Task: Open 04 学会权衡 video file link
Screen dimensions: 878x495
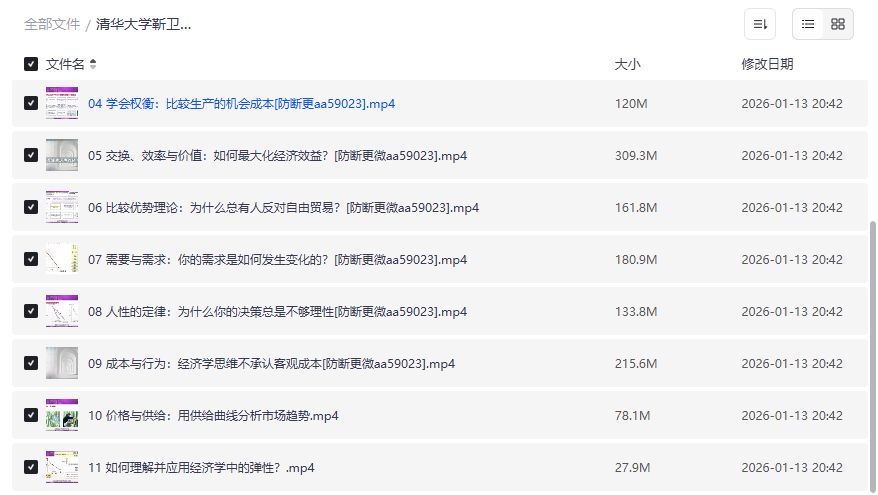Action: pyautogui.click(x=241, y=104)
